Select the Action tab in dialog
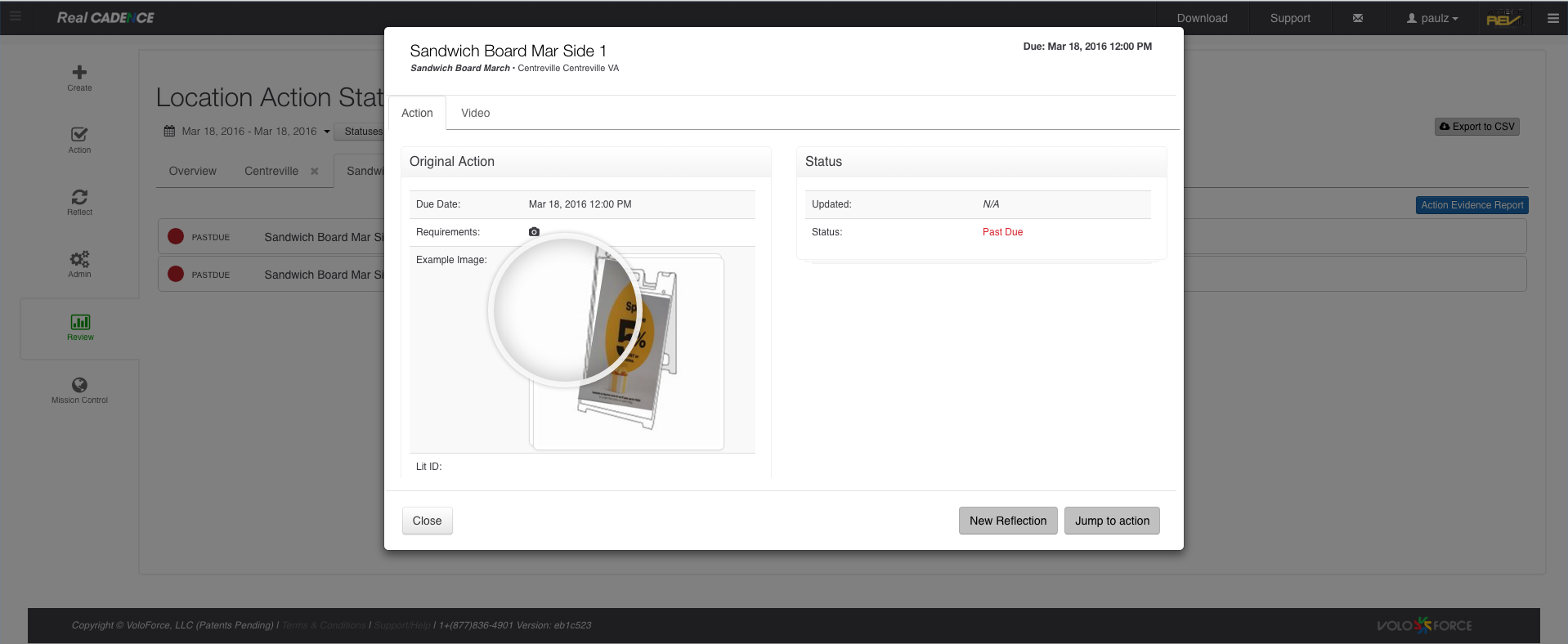 click(417, 114)
